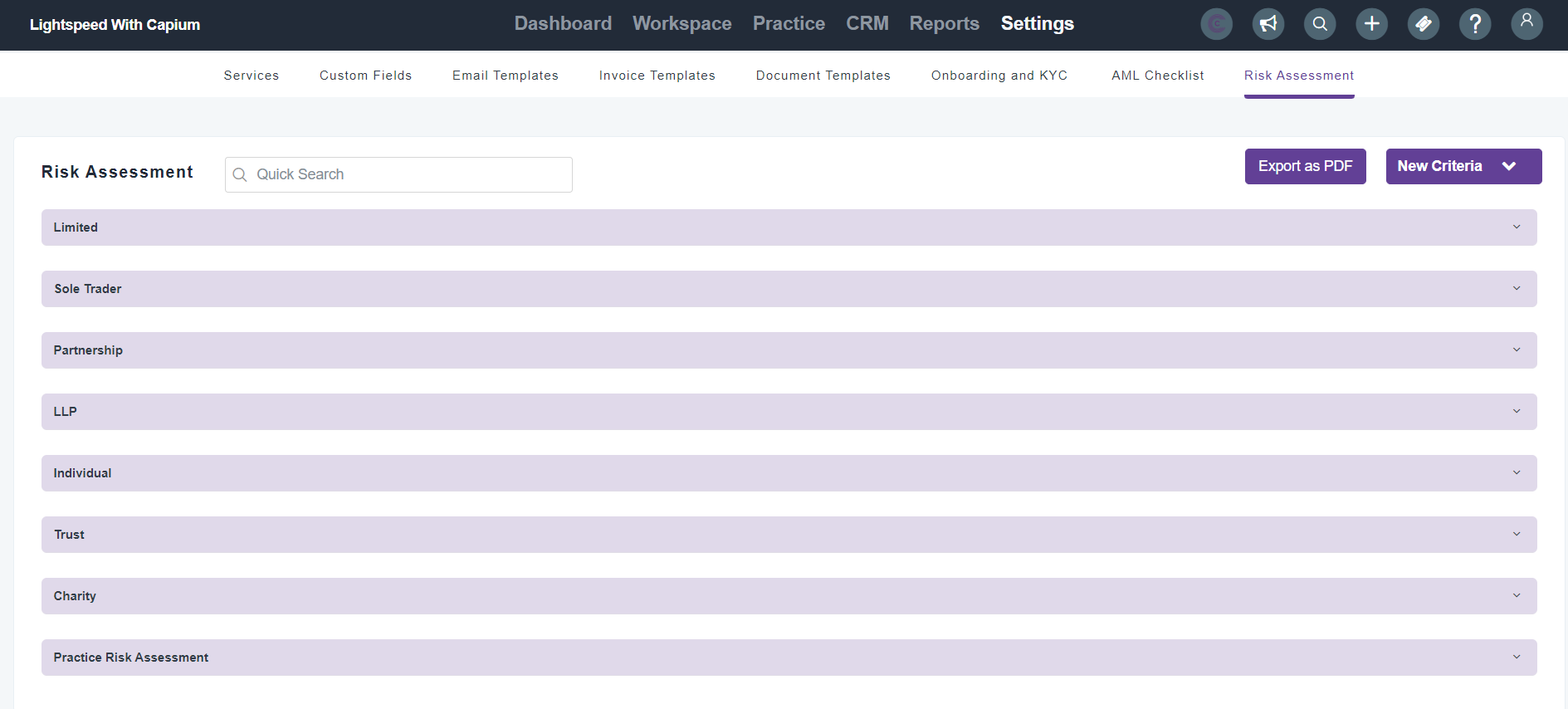Click the plus quick-add icon
The image size is (1568, 709).
[x=1372, y=24]
